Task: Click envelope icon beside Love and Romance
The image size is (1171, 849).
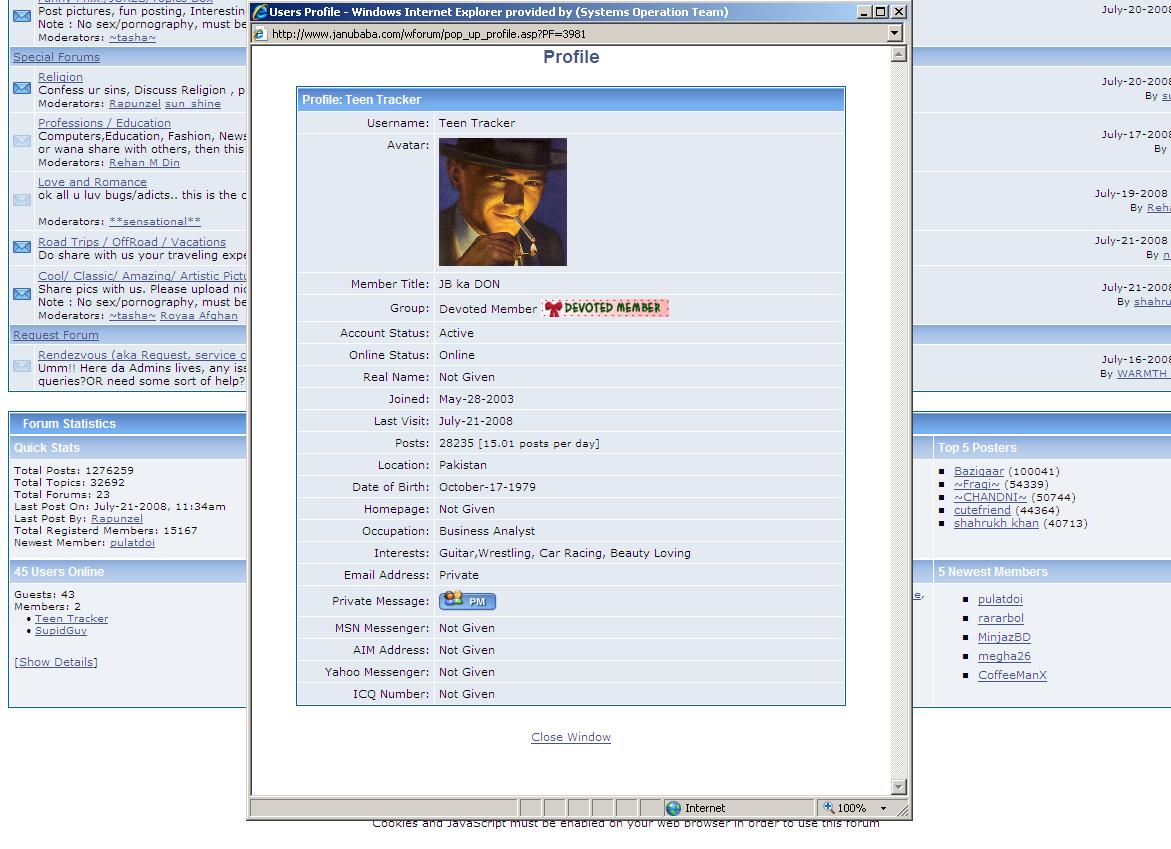Action: coord(22,199)
